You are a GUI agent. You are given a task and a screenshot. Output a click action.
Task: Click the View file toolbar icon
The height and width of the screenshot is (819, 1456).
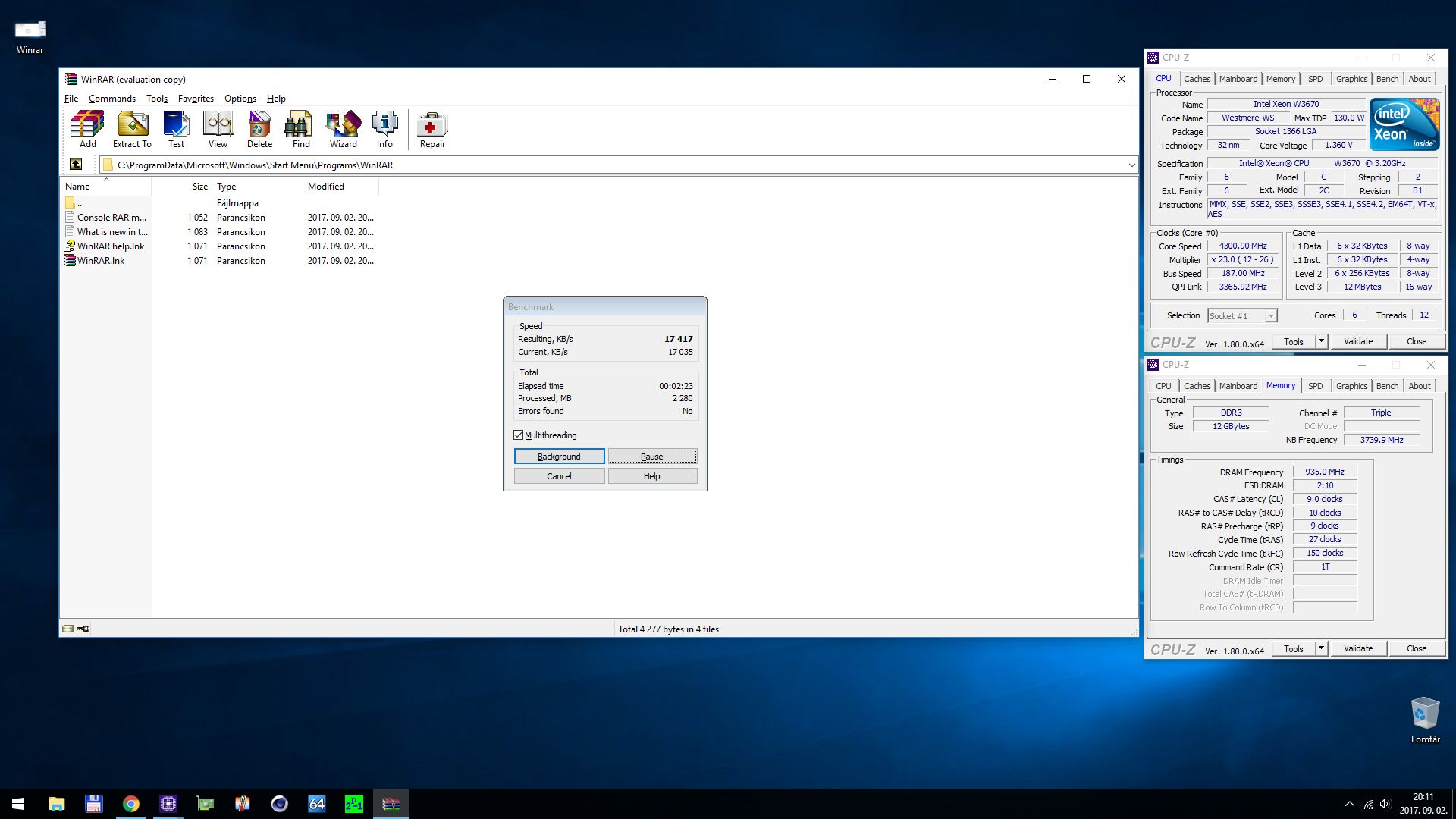click(x=218, y=130)
